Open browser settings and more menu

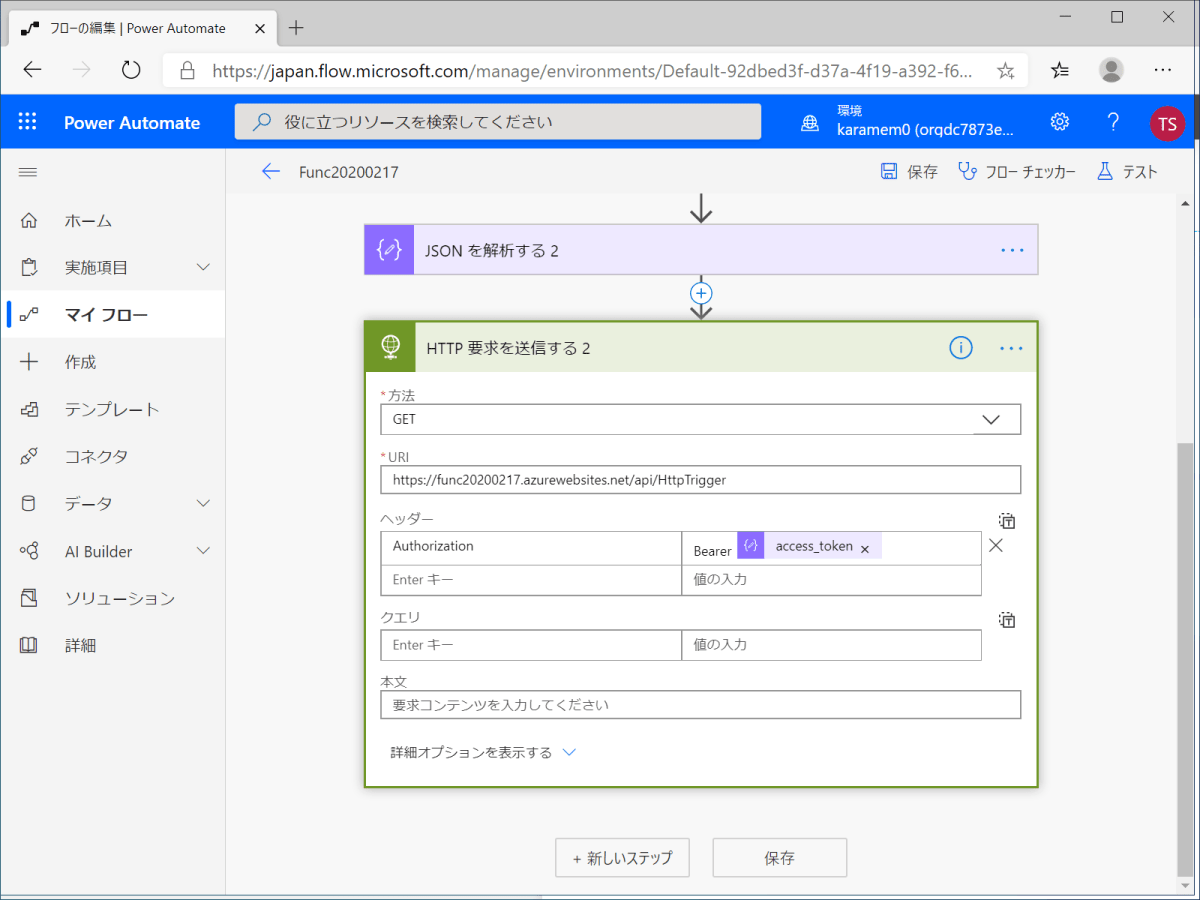1162,70
